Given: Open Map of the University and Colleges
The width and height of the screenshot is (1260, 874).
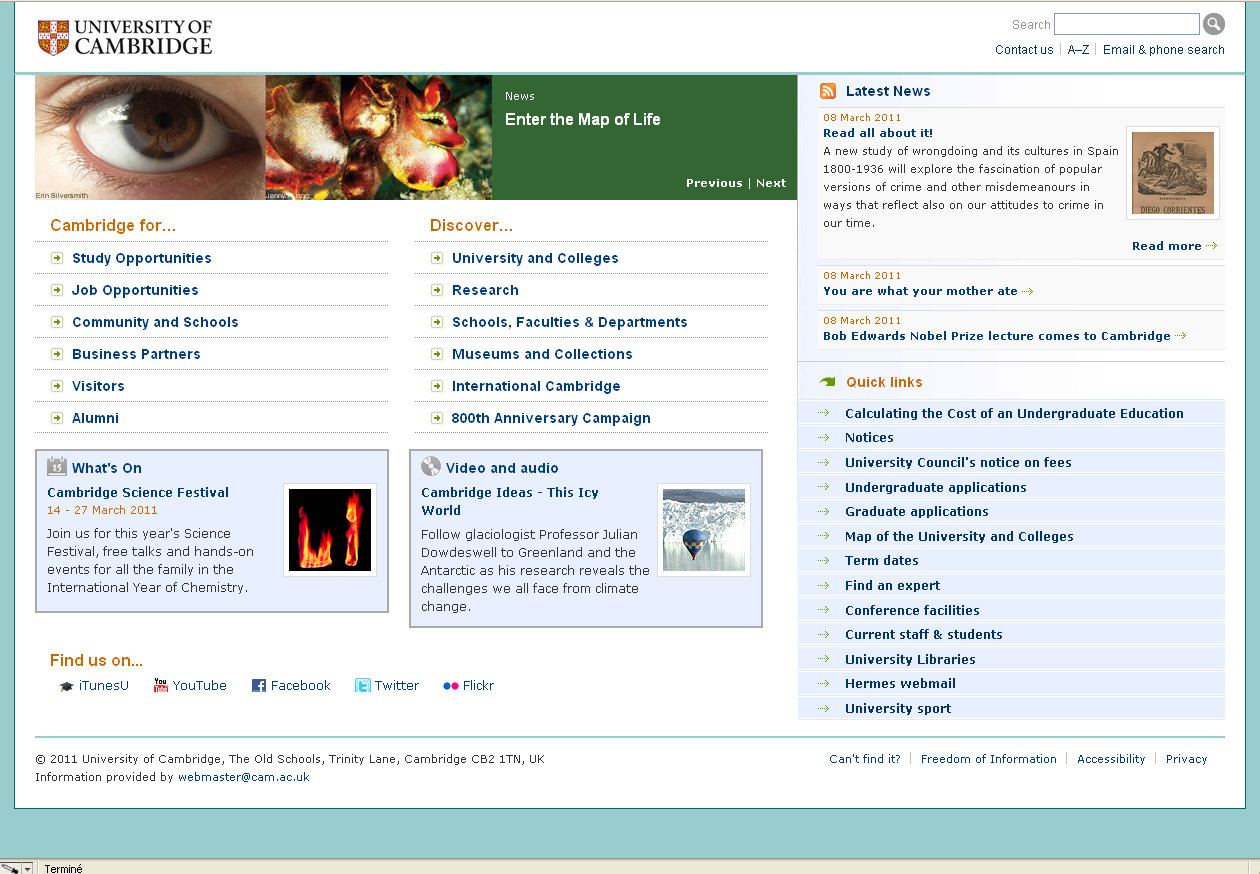Looking at the screenshot, I should click(x=959, y=536).
